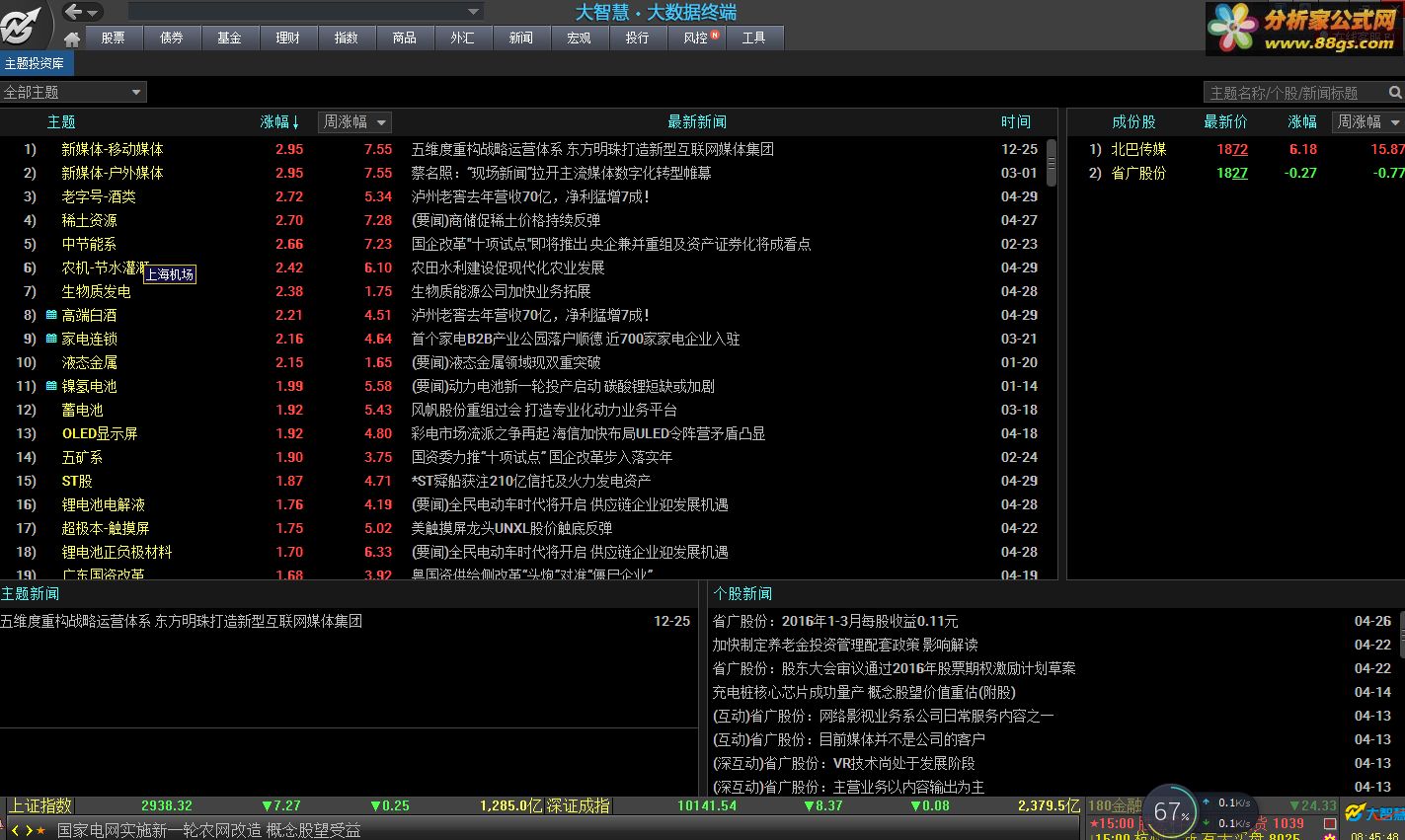Click the 最新价 column header
Screen dimensions: 1405x840
(x=1225, y=121)
